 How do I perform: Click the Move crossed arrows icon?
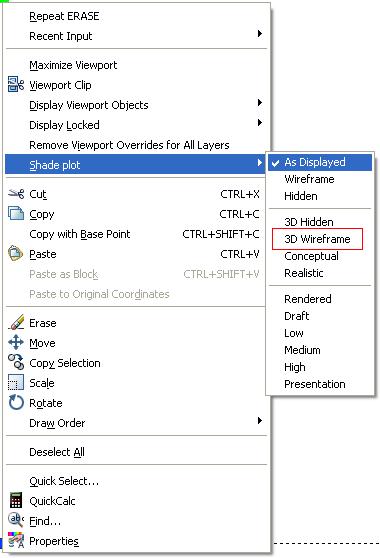point(16,343)
